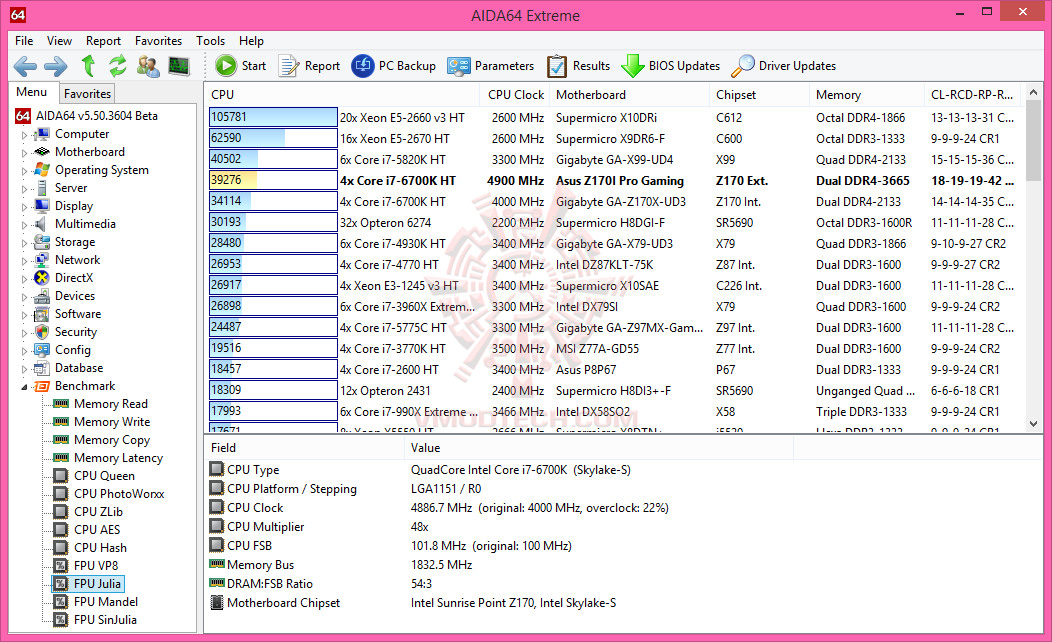Select the CPU AES benchmark

point(97,530)
